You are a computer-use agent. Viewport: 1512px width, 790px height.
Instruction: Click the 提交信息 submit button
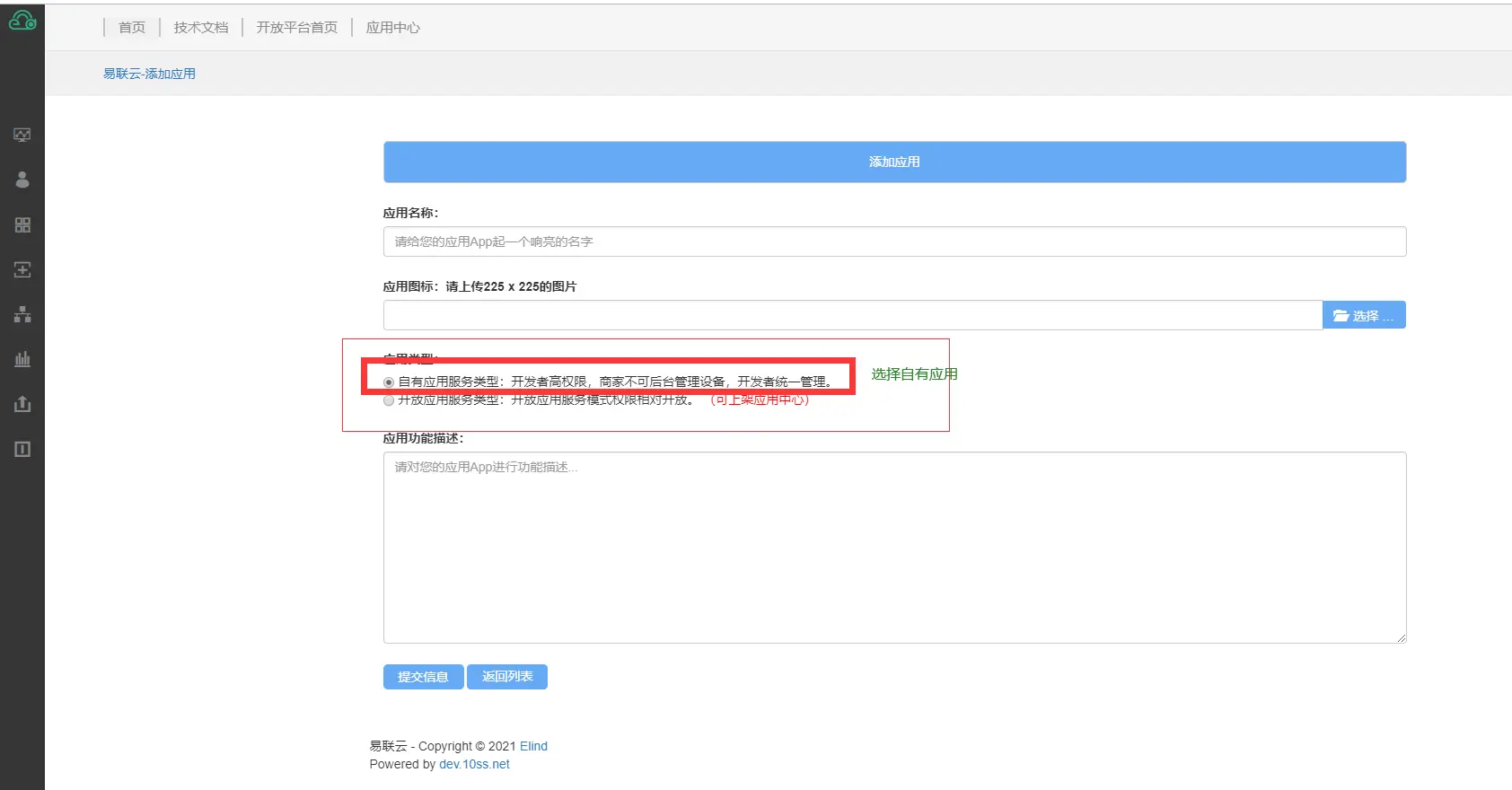tap(423, 677)
